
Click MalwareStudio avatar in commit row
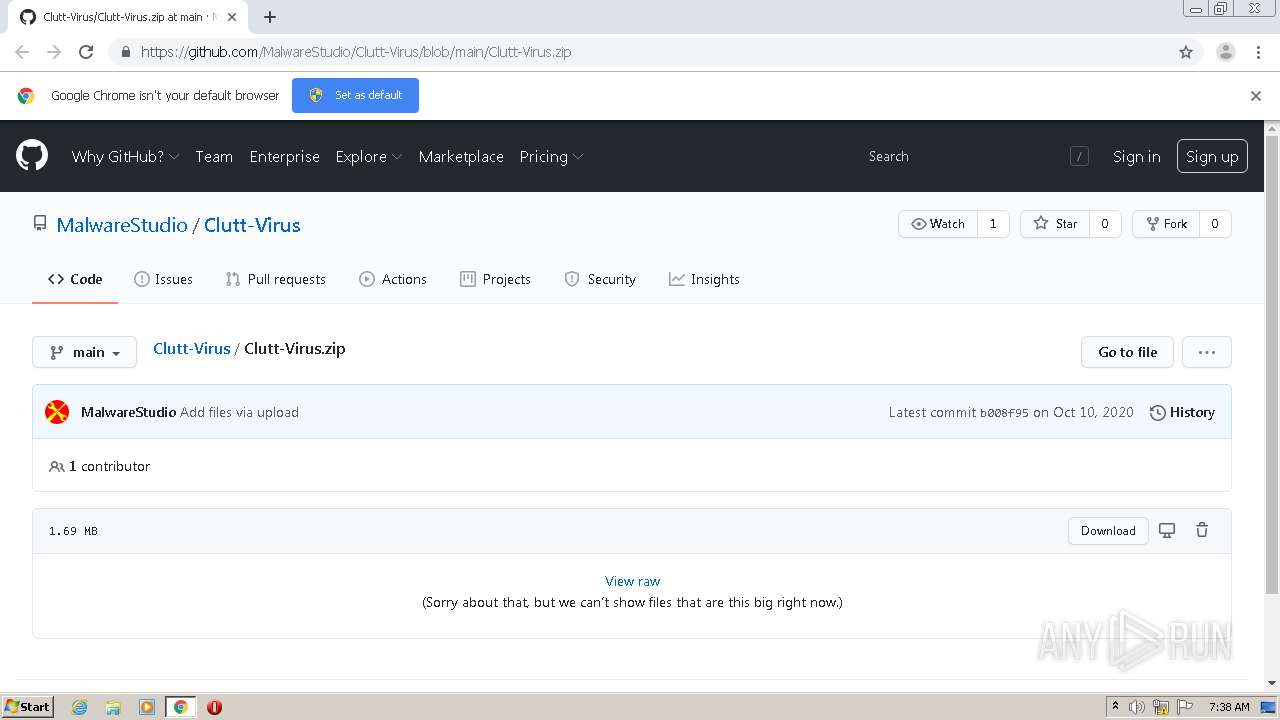pos(57,412)
